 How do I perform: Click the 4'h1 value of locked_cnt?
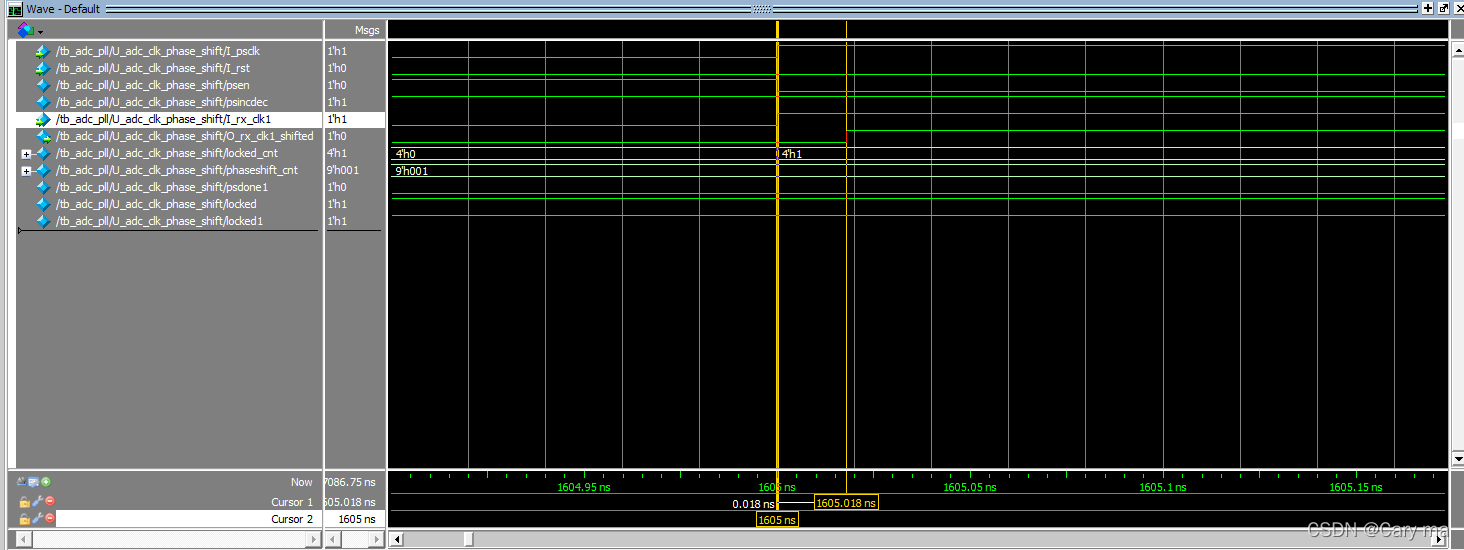click(336, 153)
